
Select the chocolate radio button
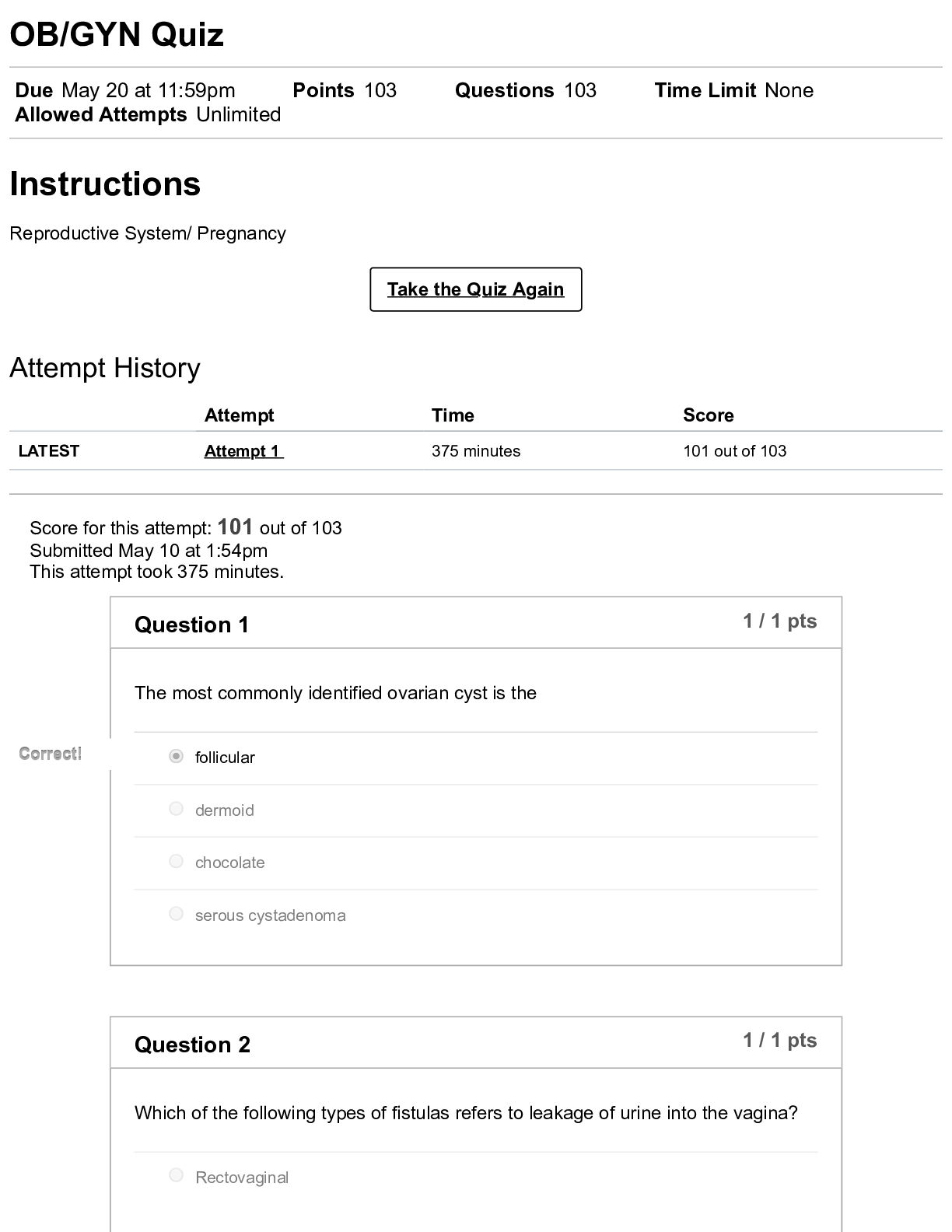point(177,861)
